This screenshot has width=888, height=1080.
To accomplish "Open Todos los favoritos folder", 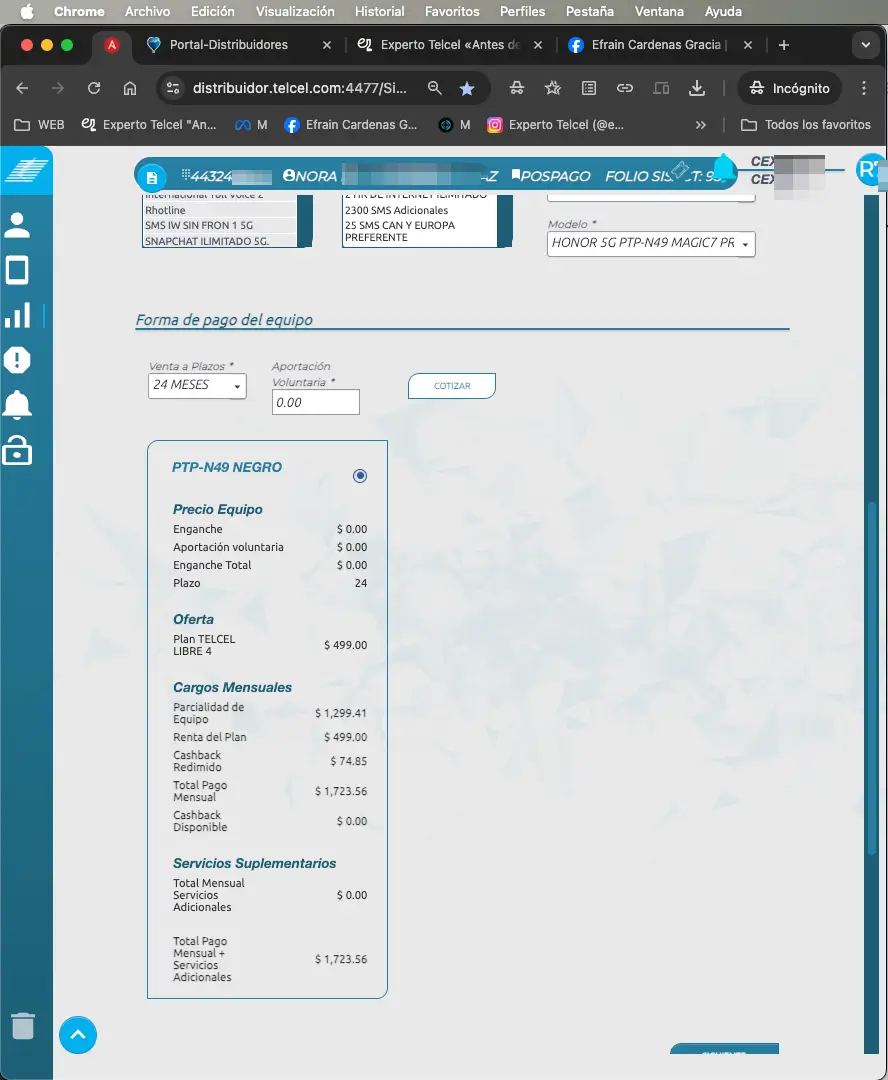I will [806, 125].
